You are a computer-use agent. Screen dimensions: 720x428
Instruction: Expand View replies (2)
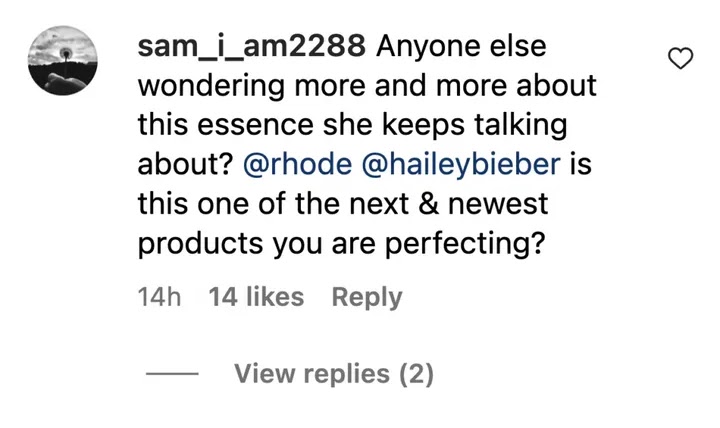coord(333,374)
